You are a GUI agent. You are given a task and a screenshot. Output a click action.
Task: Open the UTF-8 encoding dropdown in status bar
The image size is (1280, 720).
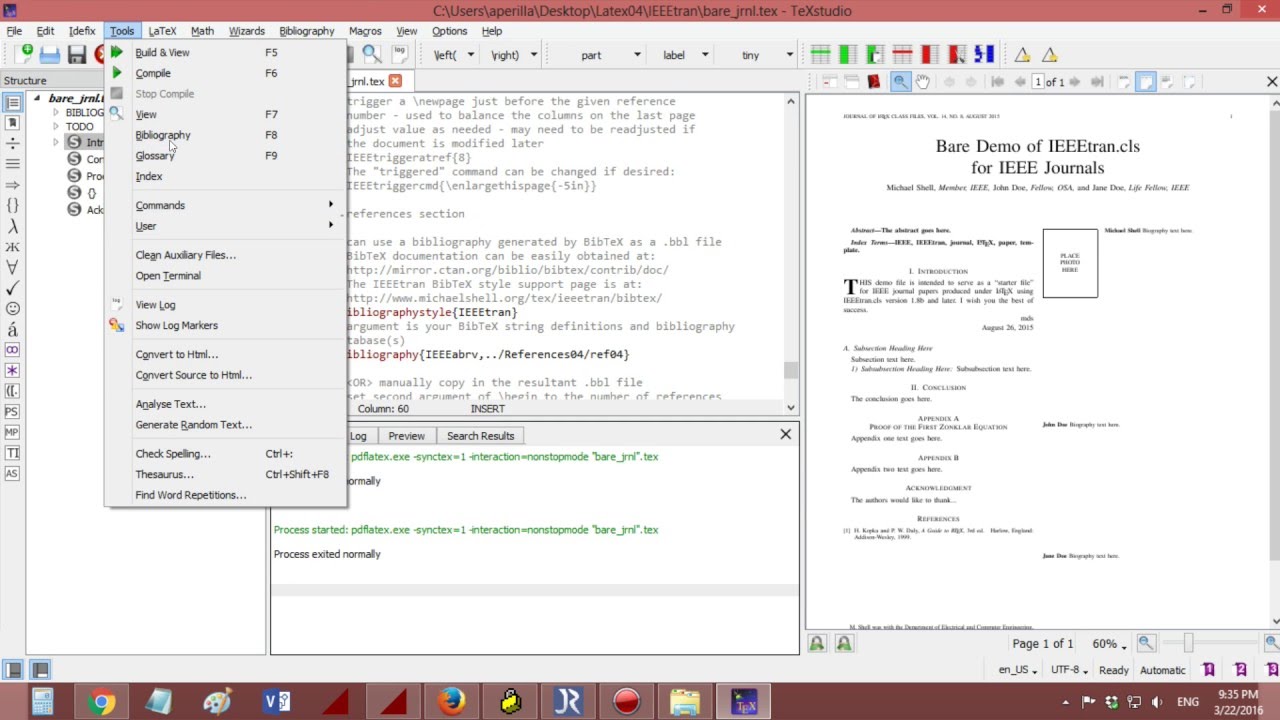(x=1070, y=670)
